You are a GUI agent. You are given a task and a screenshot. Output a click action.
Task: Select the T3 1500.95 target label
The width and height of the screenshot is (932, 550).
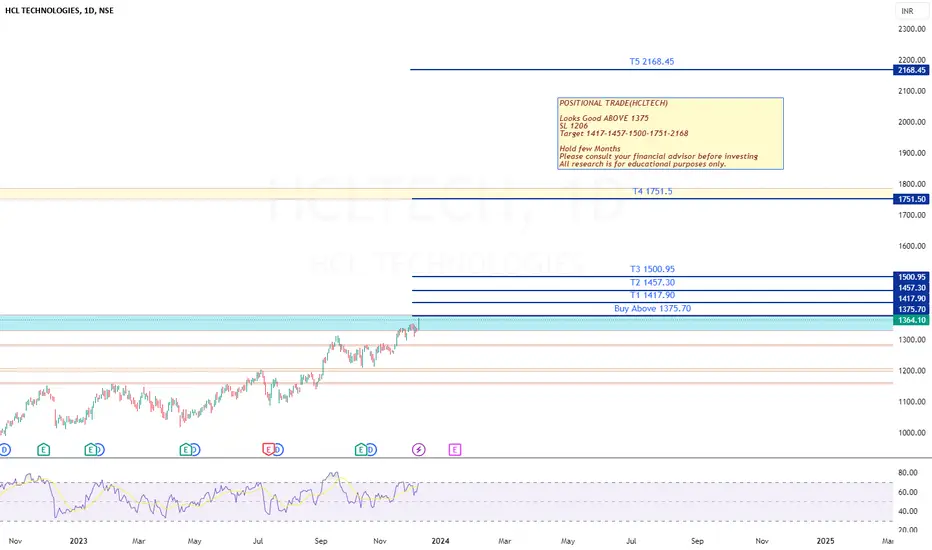coord(652,269)
